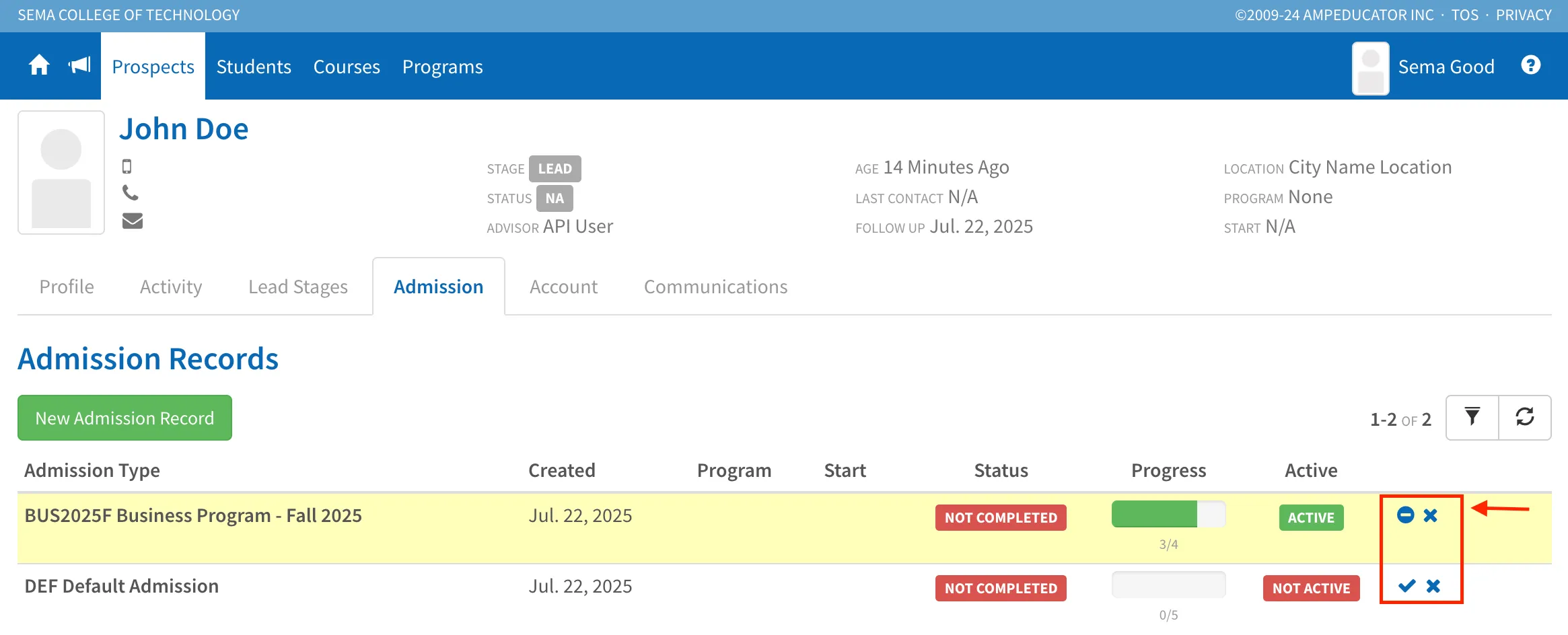Screen dimensions: 1568x635
Task: Click the John Doe name heading
Action: click(184, 128)
